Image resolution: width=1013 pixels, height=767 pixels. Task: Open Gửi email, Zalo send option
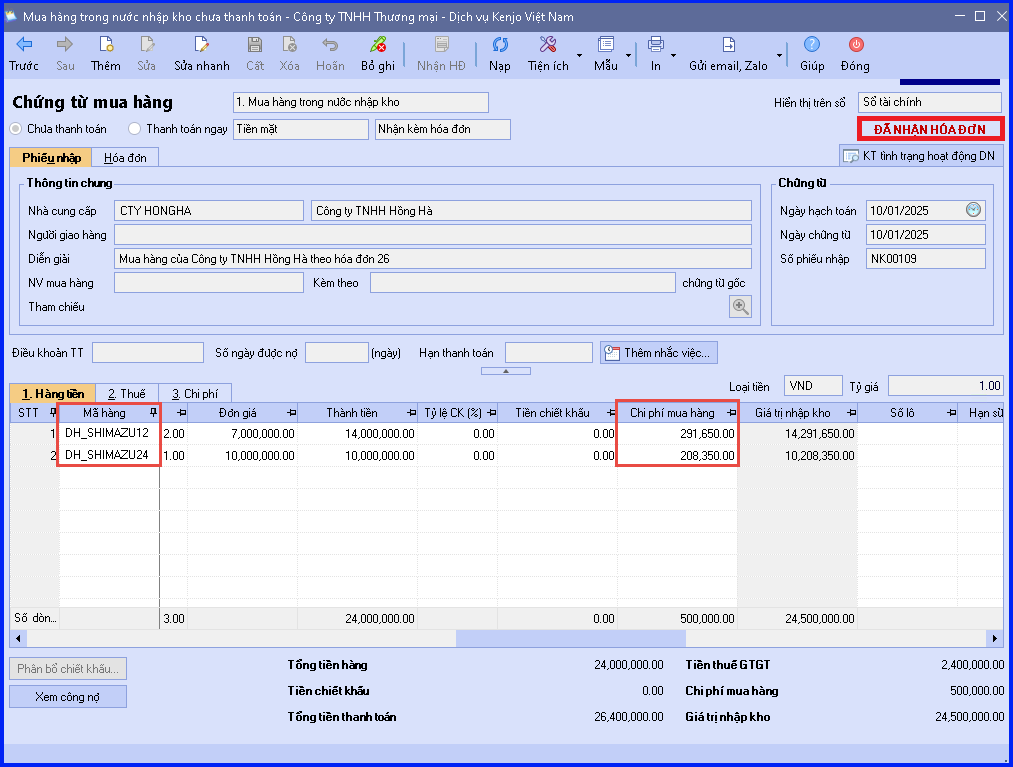(x=728, y=53)
